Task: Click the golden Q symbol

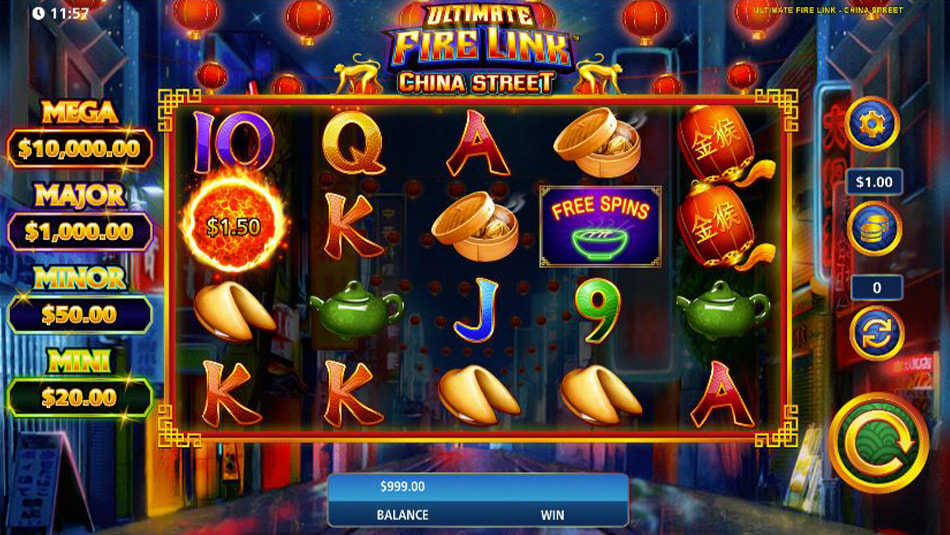Action: pos(353,145)
